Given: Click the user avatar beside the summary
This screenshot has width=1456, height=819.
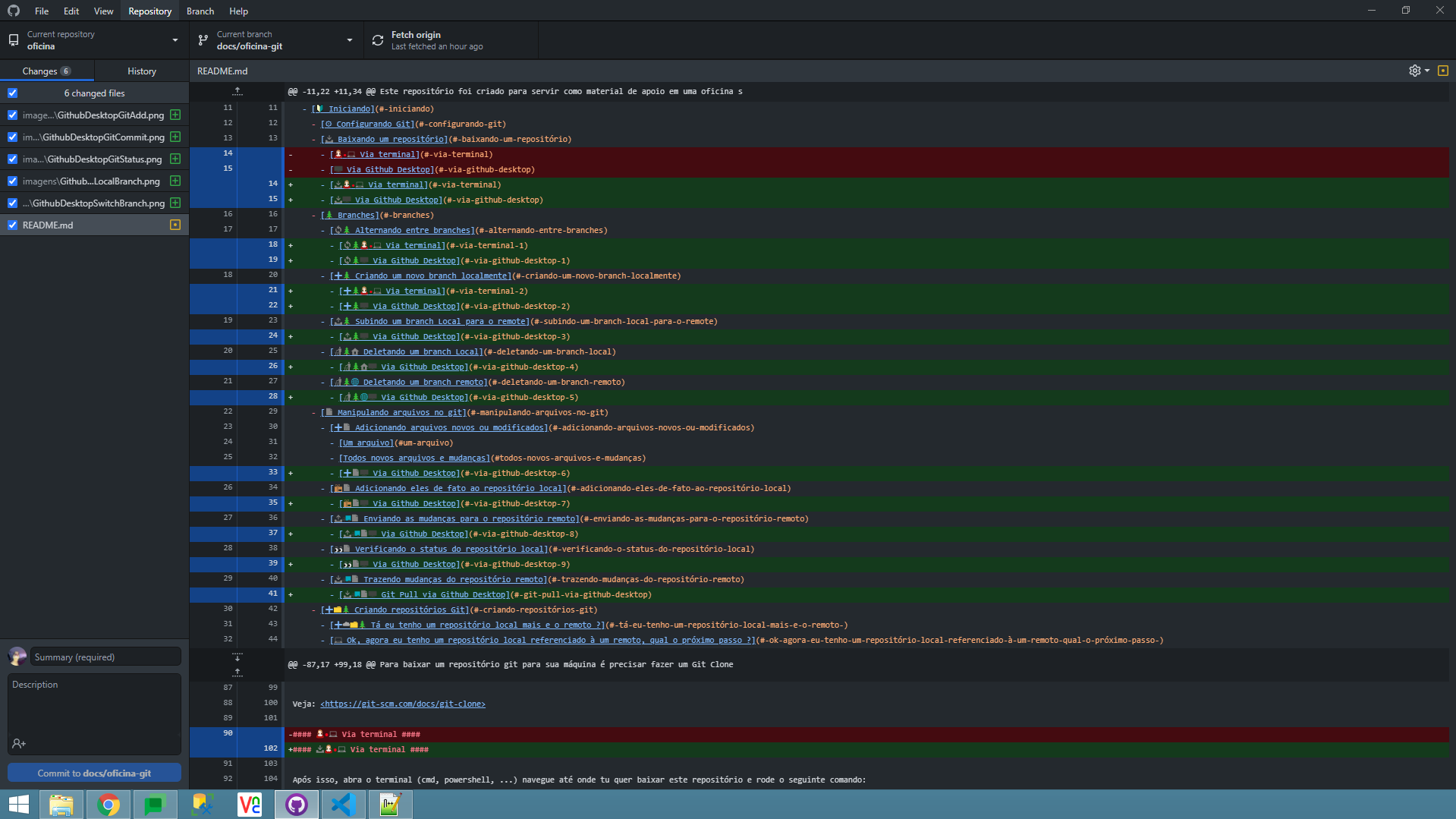Looking at the screenshot, I should click(x=17, y=657).
